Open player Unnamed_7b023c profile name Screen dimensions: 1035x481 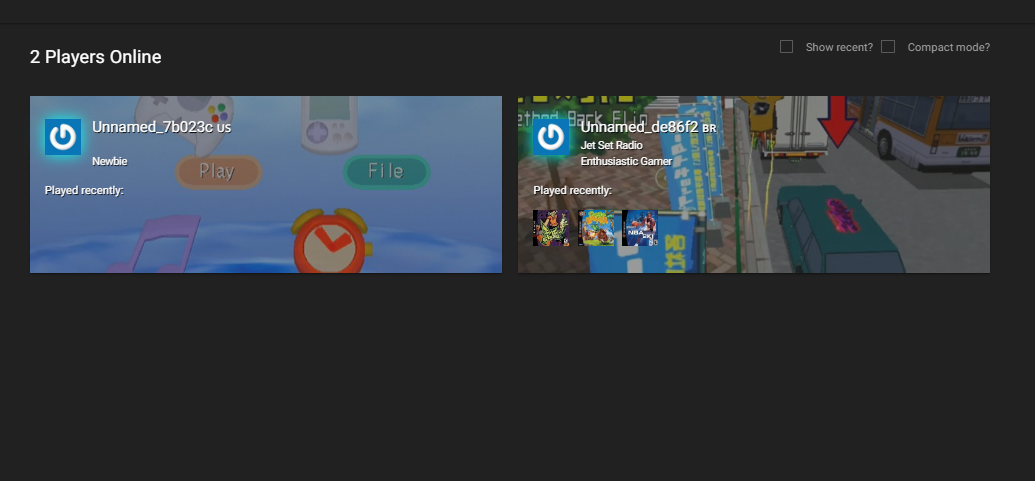coord(152,127)
